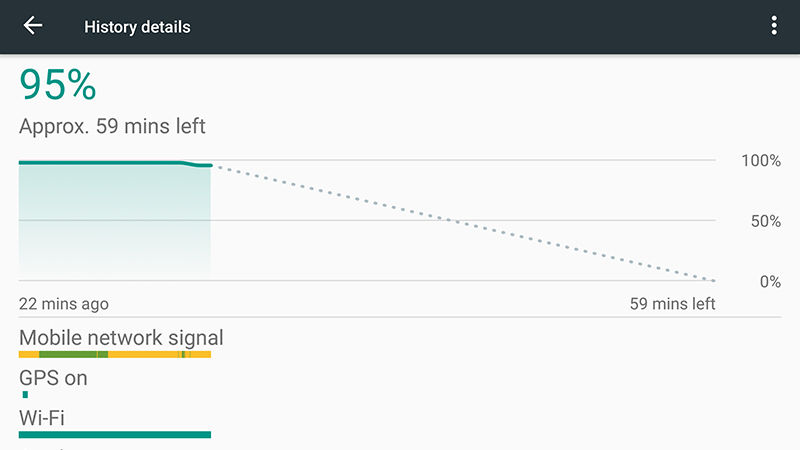Click the teal Wi-Fi activity bar

click(x=115, y=434)
